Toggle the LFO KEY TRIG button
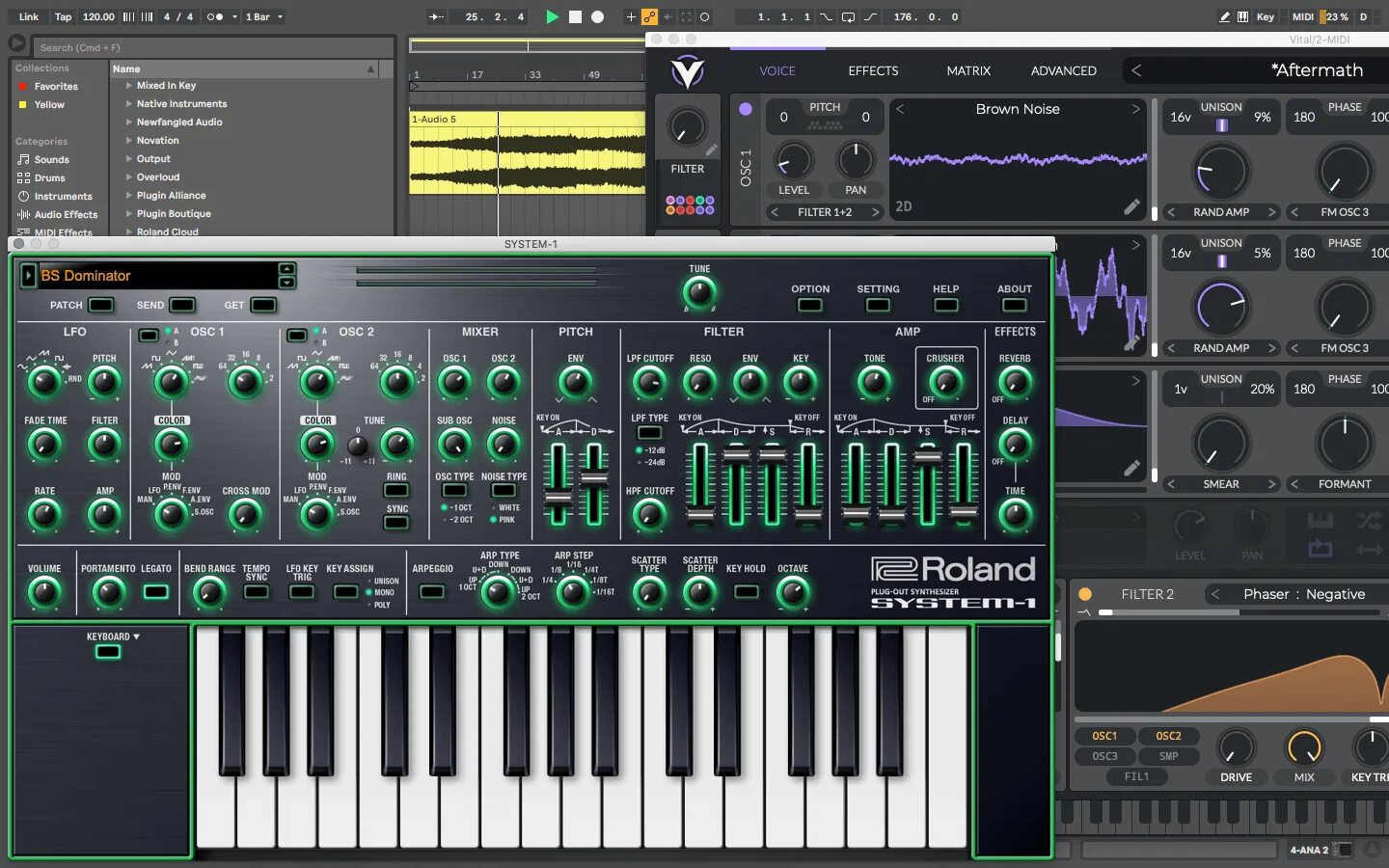The width and height of the screenshot is (1389, 868). point(302,591)
